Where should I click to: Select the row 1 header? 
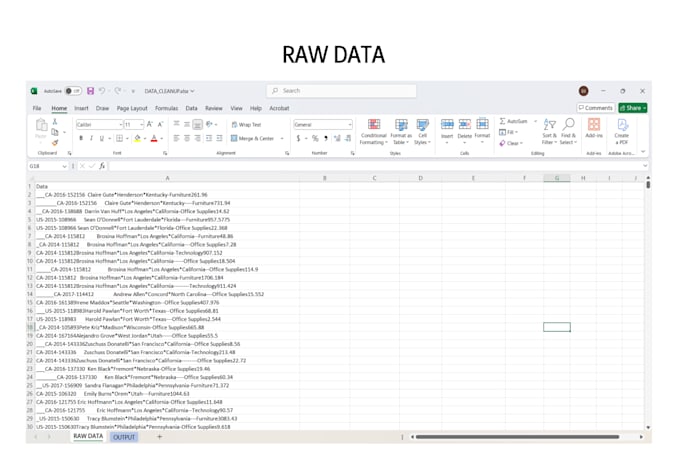point(30,186)
